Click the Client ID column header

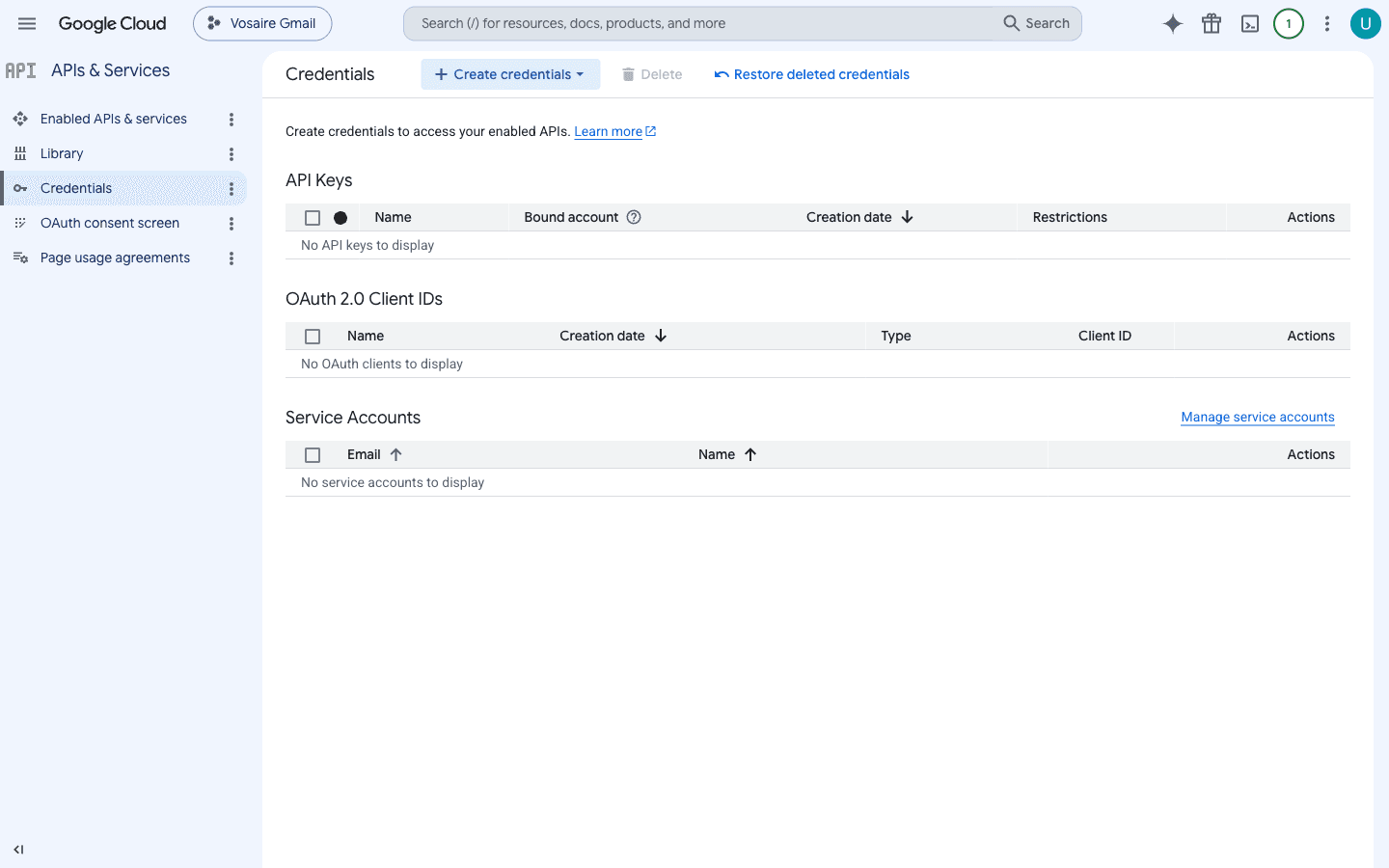point(1104,336)
